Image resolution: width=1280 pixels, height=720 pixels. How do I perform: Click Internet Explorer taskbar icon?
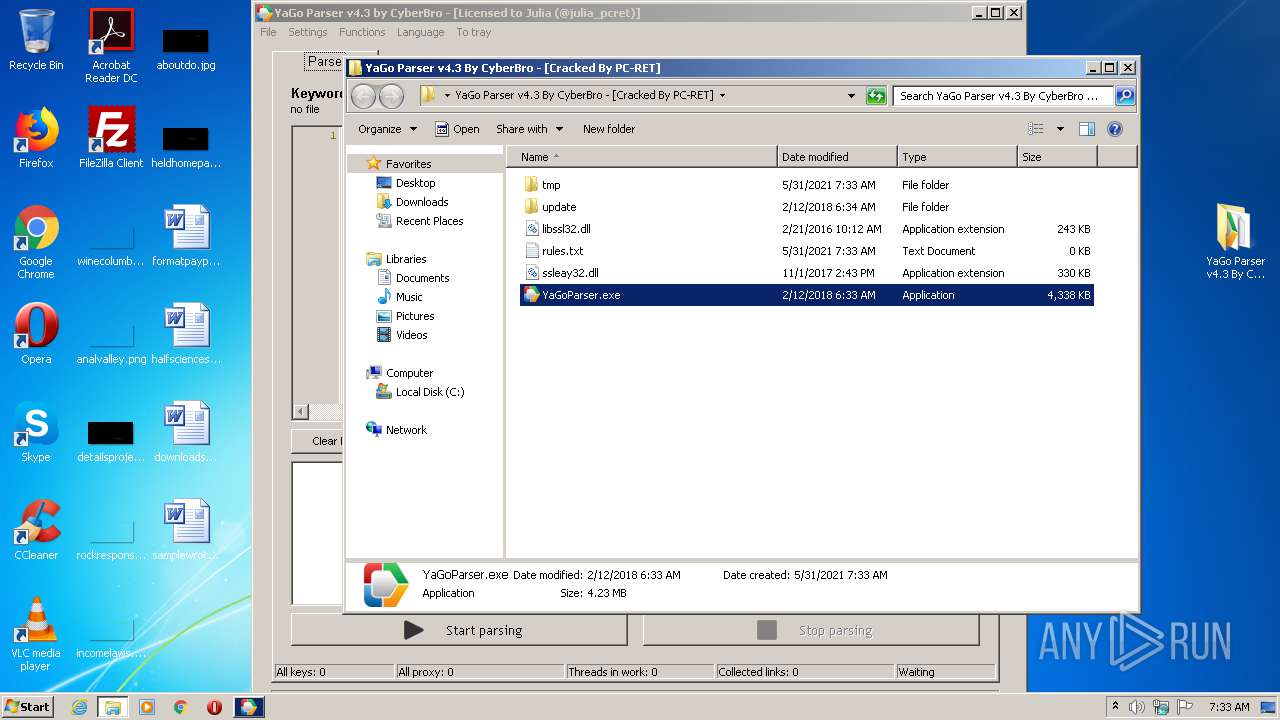(x=79, y=707)
